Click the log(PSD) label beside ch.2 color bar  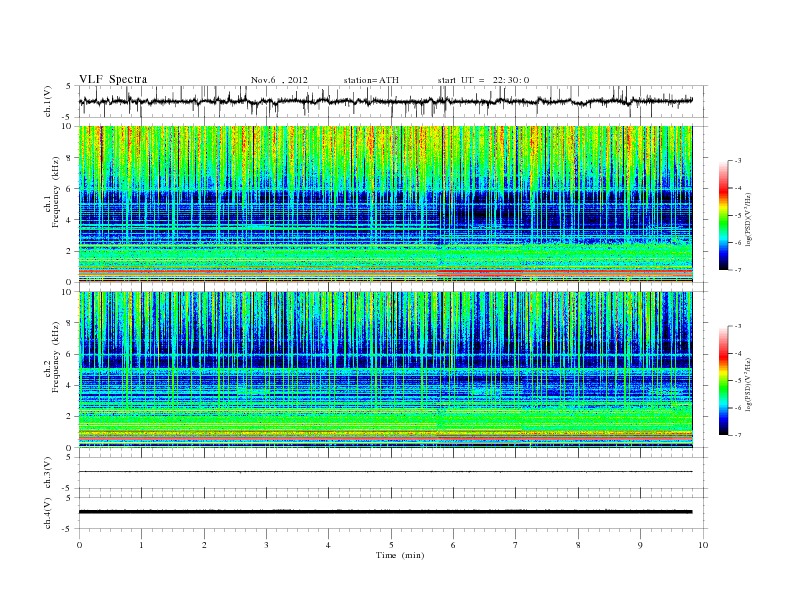click(x=748, y=384)
